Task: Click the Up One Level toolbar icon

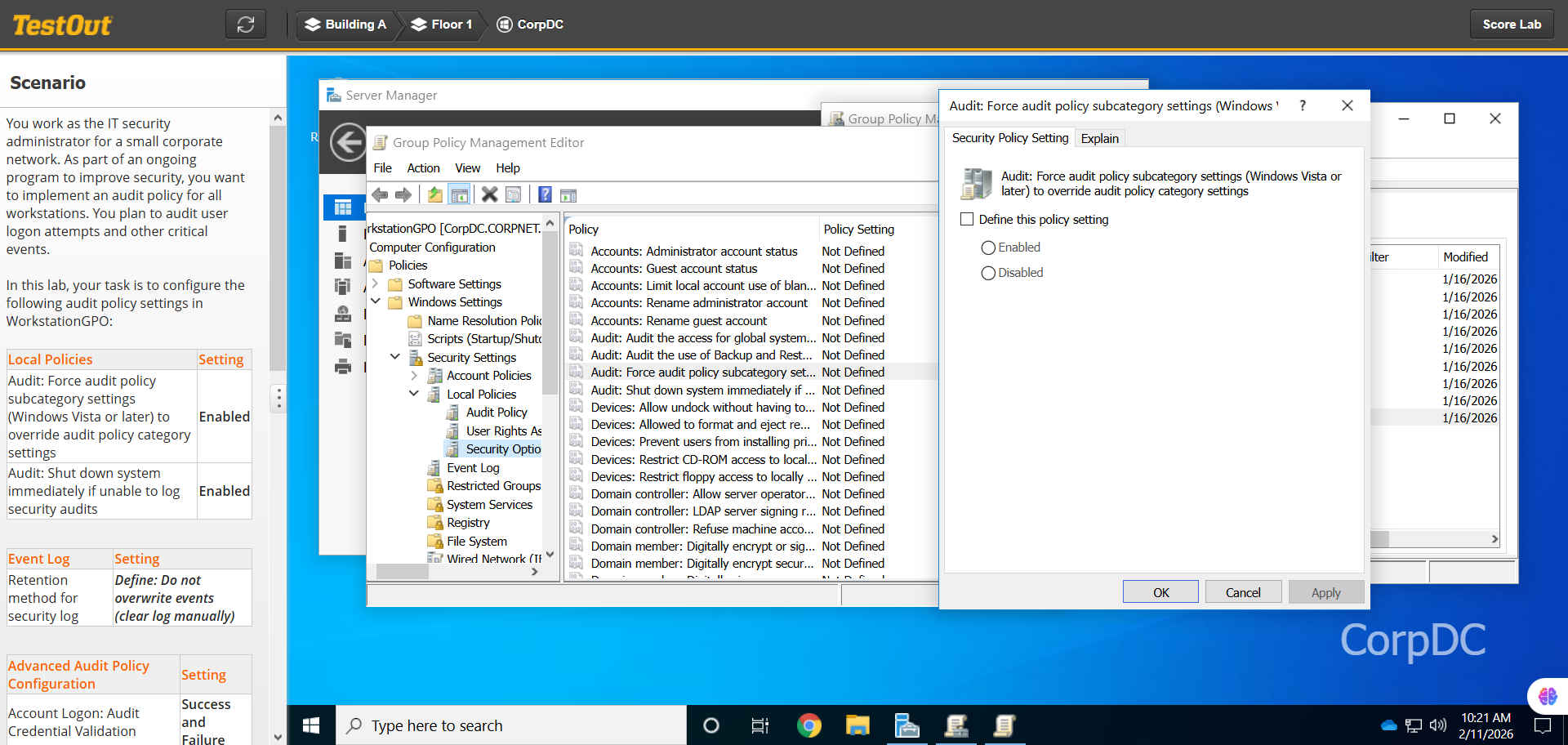Action: click(435, 194)
